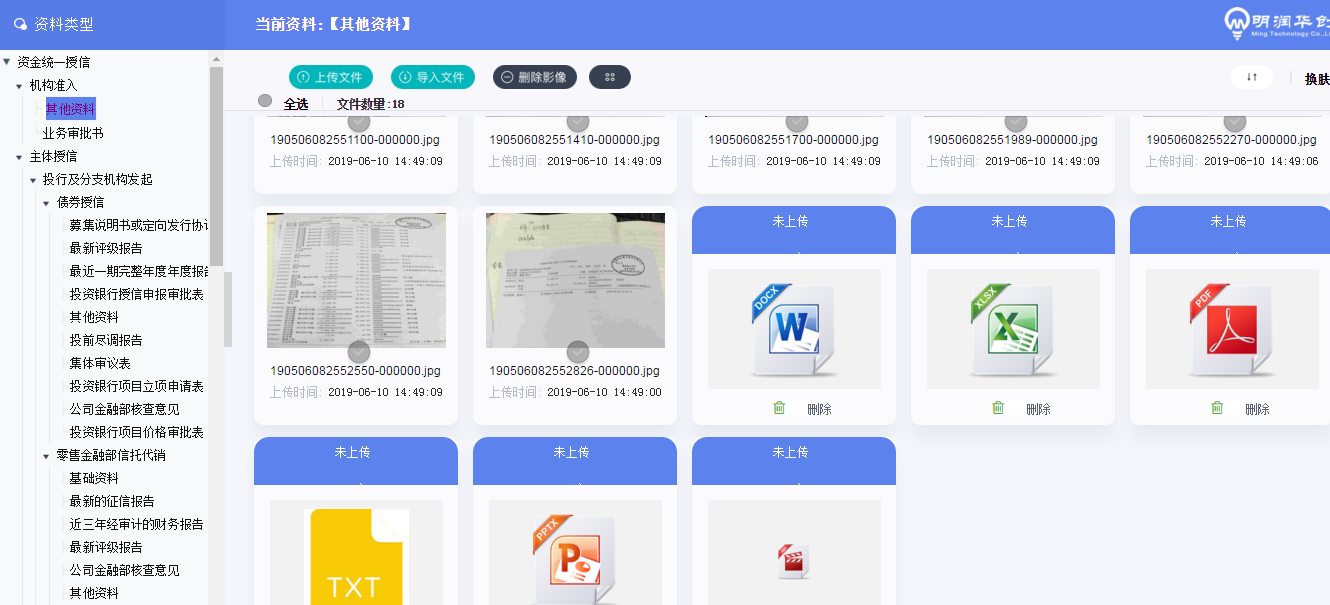Collapse the 零售金融部信托代销 tree node
The height and width of the screenshot is (605, 1330).
click(46, 456)
